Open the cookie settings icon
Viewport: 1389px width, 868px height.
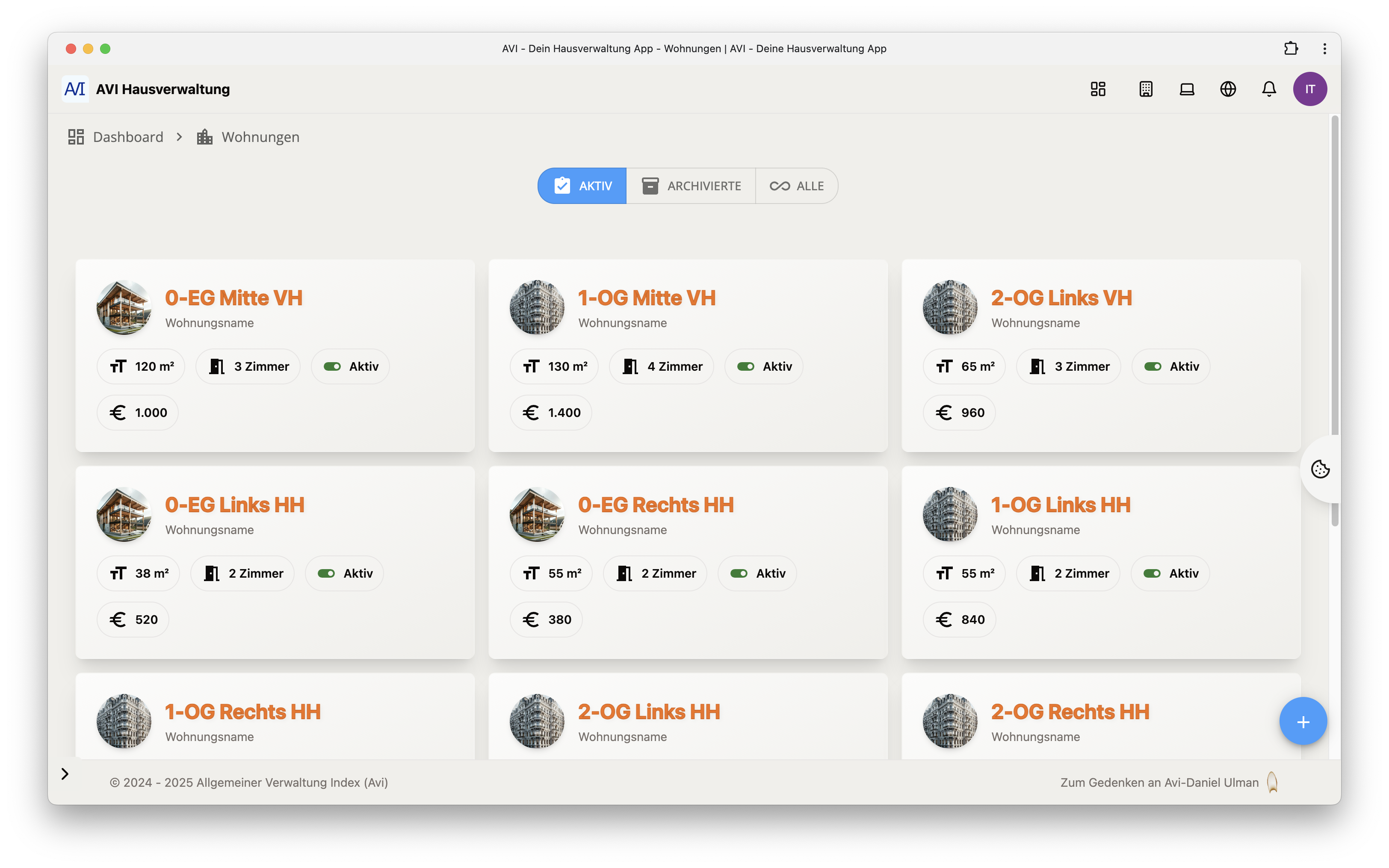pyautogui.click(x=1320, y=469)
